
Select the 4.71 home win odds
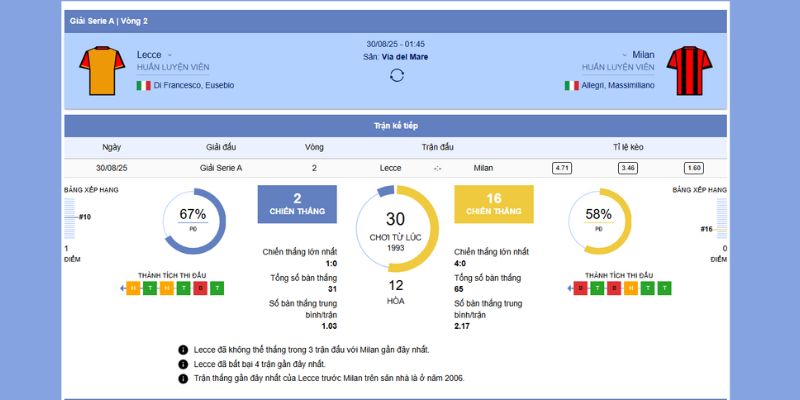click(x=562, y=168)
